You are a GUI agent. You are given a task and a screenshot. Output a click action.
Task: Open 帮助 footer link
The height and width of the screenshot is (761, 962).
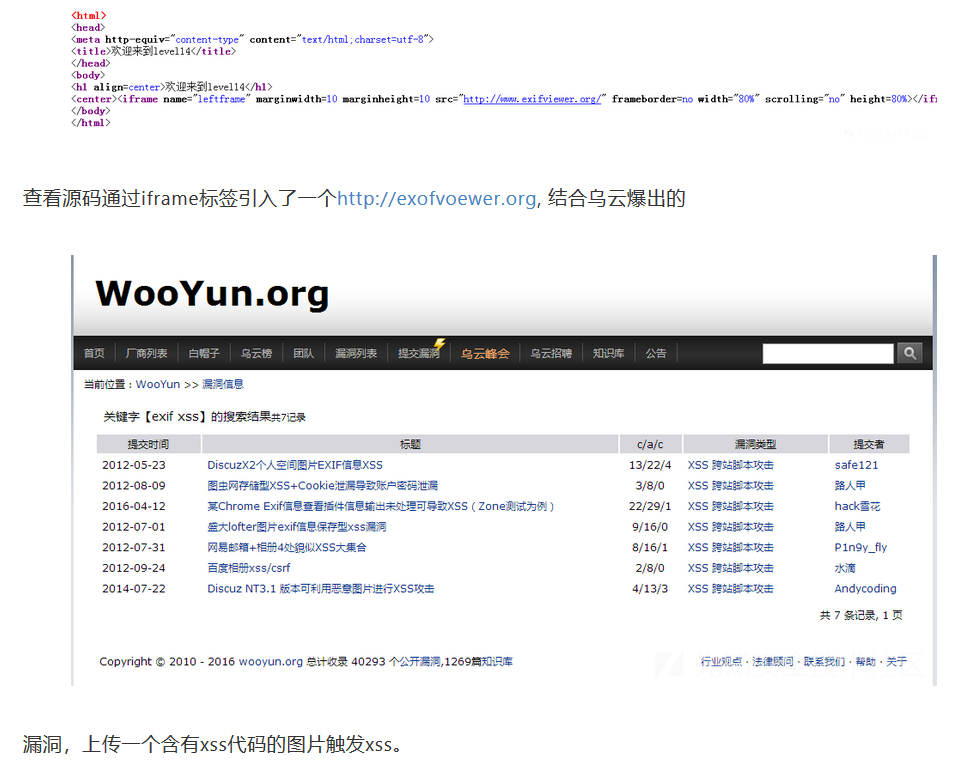coord(866,662)
